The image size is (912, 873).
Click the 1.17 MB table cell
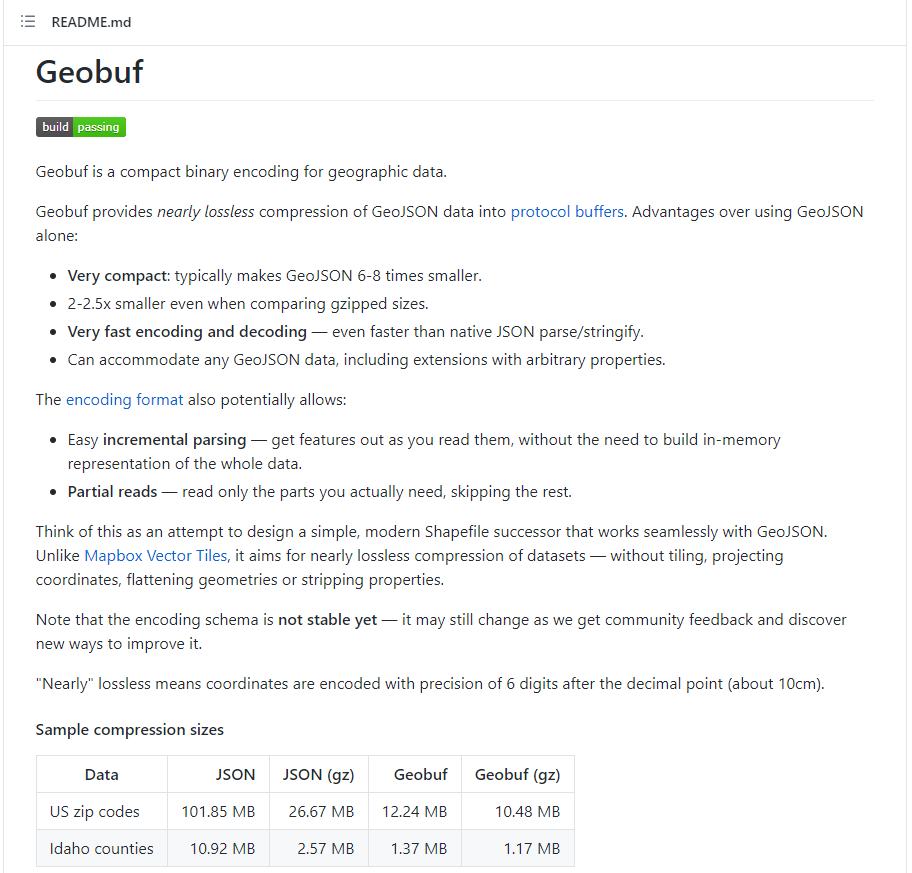click(x=532, y=849)
